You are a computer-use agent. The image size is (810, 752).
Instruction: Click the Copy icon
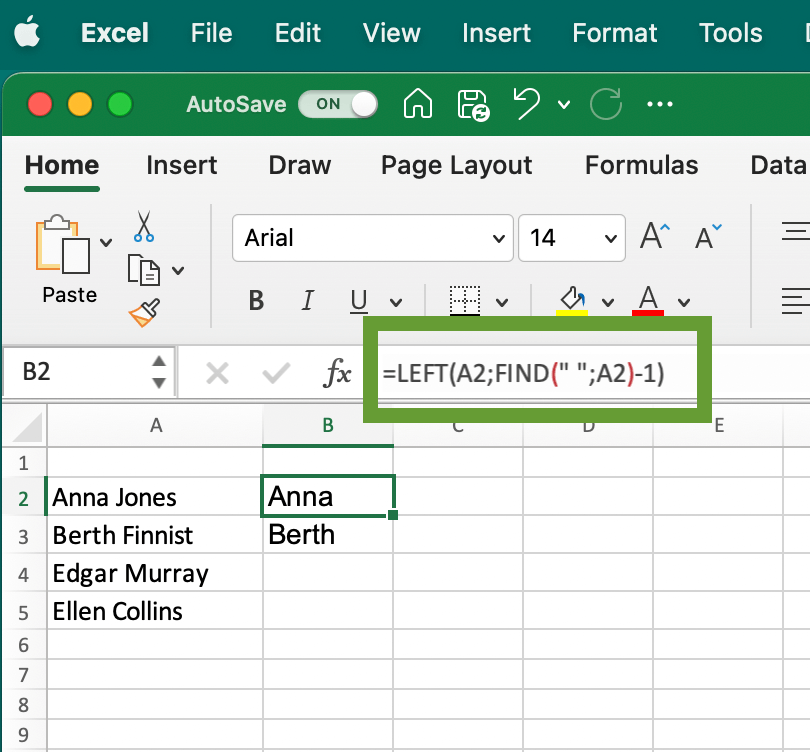point(144,269)
